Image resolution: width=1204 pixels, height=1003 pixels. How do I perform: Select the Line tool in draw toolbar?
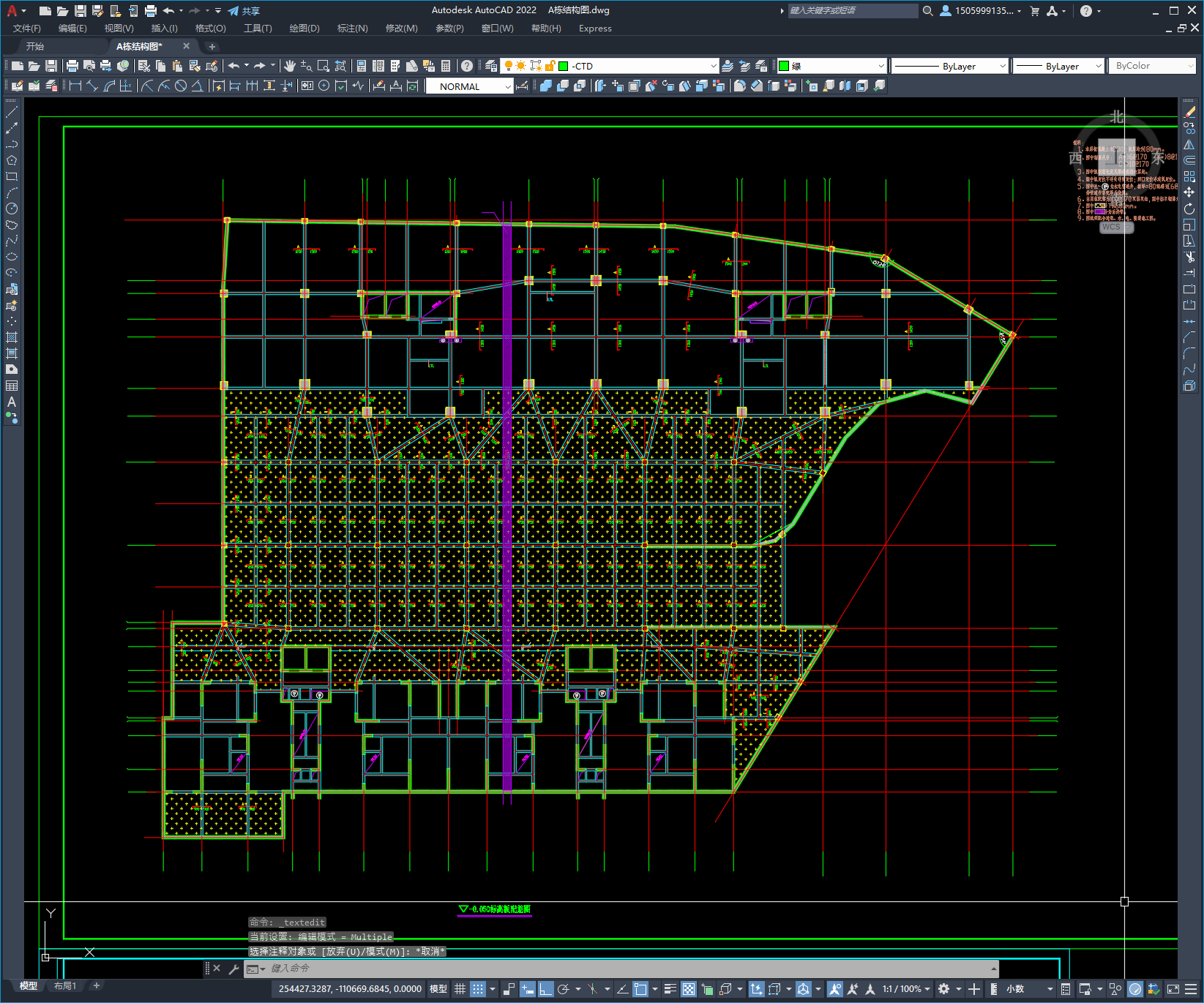click(x=12, y=112)
